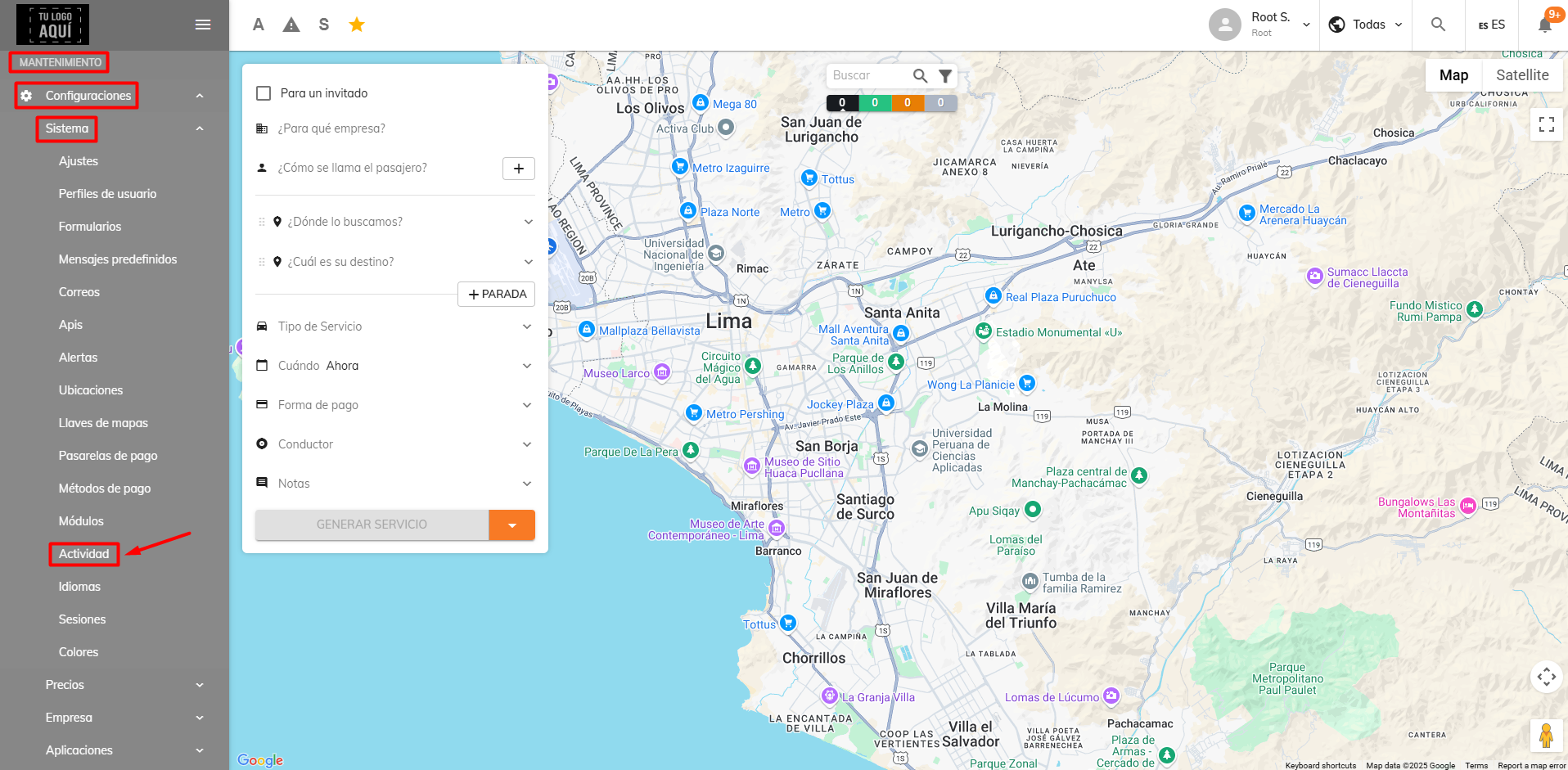The width and height of the screenshot is (1568, 770).
Task: Click the Wong La Planicie marker
Action: coord(1027,383)
